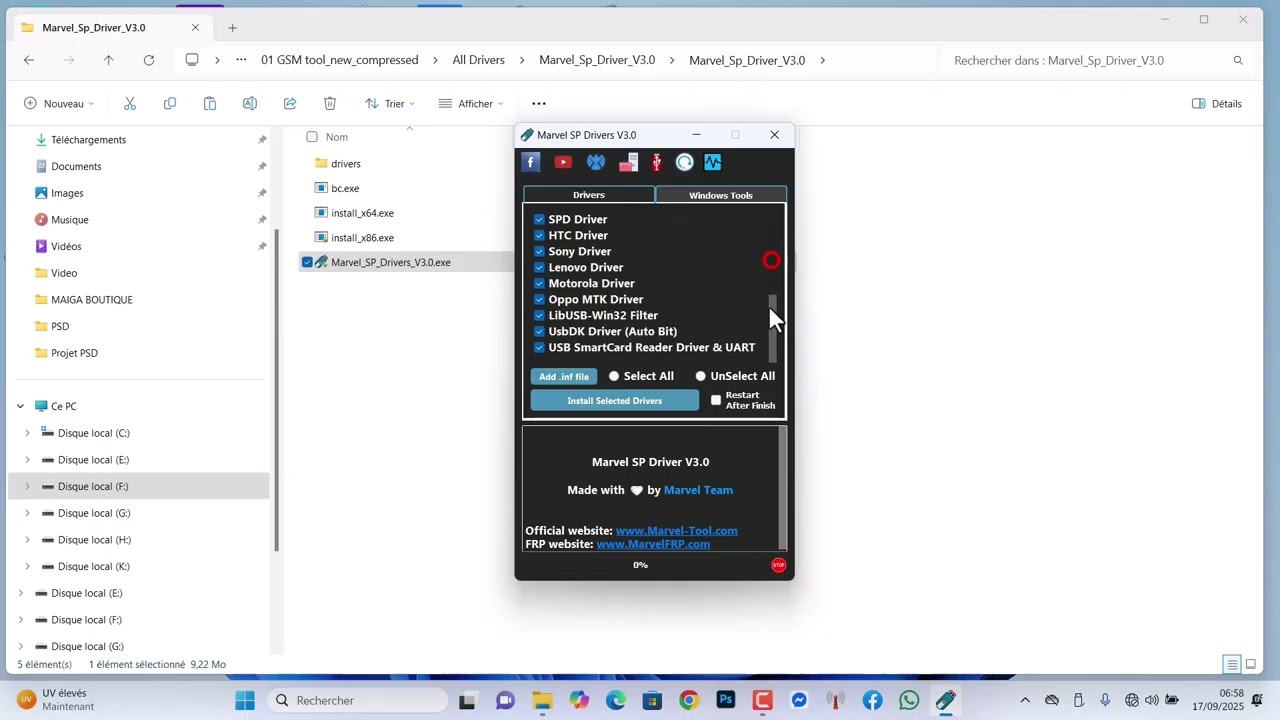Click the Copy icon in Explorer toolbar
This screenshot has height=720, width=1280.
[170, 103]
